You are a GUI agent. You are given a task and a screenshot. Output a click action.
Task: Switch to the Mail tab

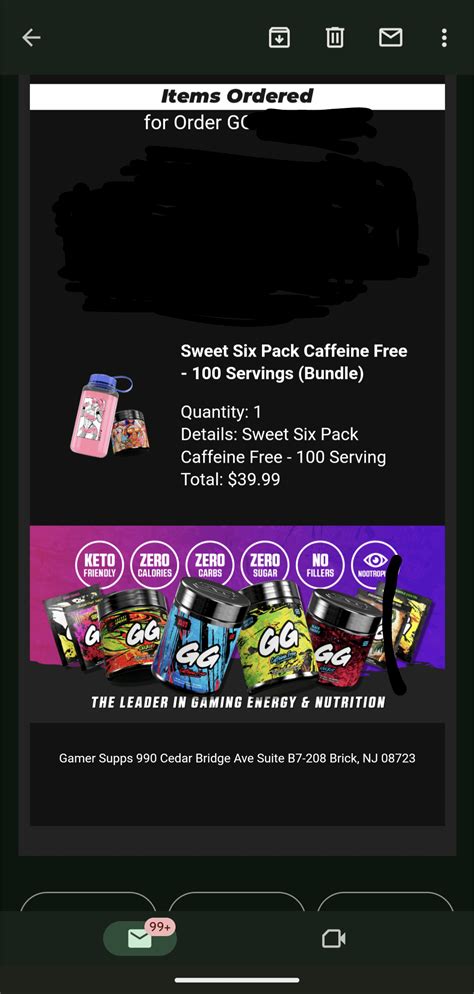pyautogui.click(x=140, y=938)
